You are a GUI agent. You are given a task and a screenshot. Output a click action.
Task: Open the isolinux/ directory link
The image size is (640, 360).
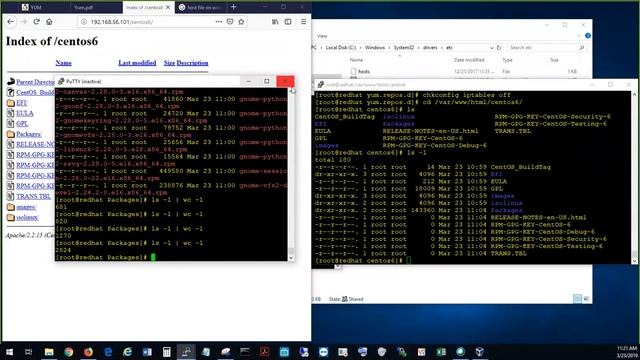[x=27, y=217]
